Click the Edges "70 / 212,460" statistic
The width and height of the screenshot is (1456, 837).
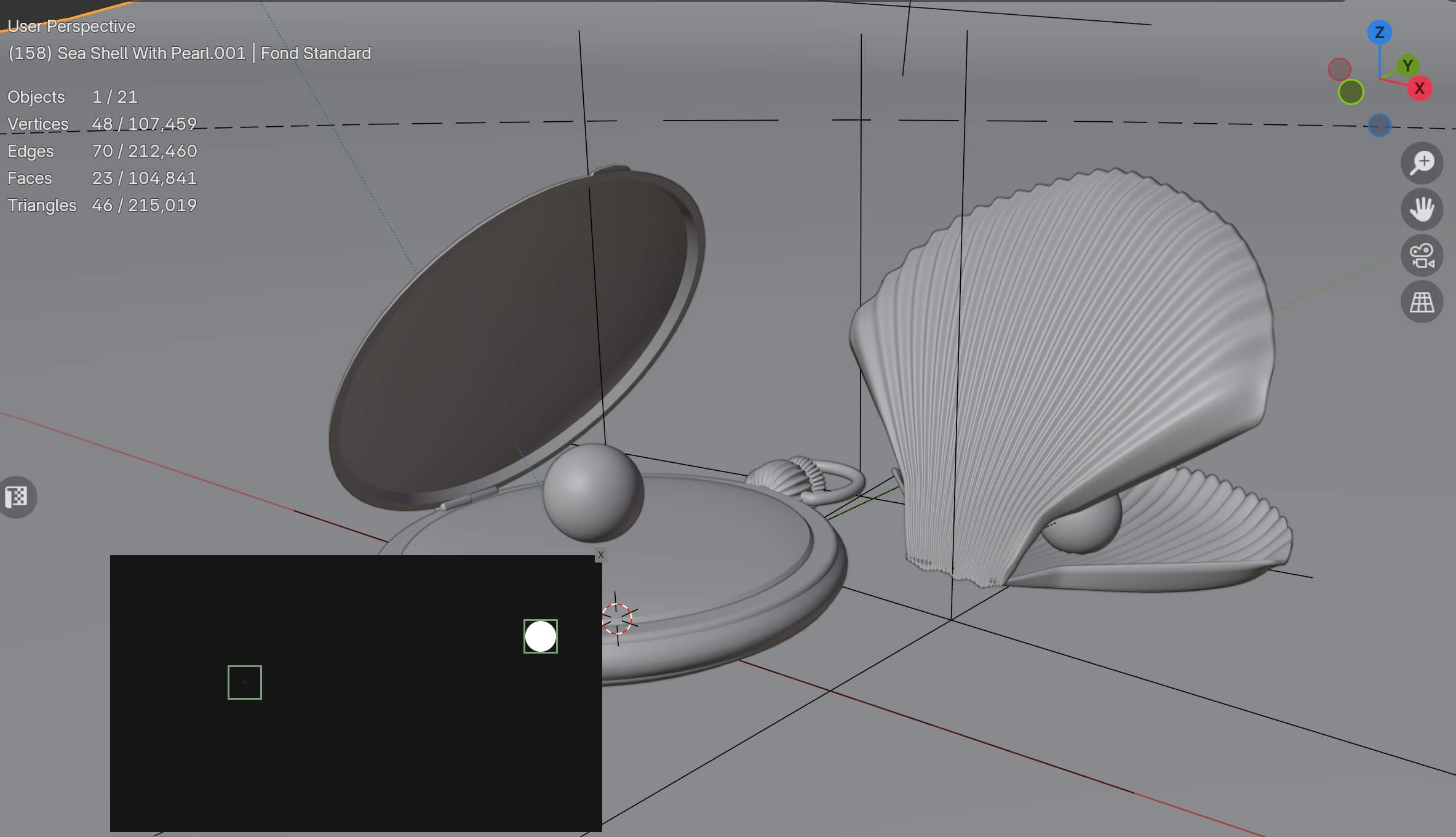point(145,151)
